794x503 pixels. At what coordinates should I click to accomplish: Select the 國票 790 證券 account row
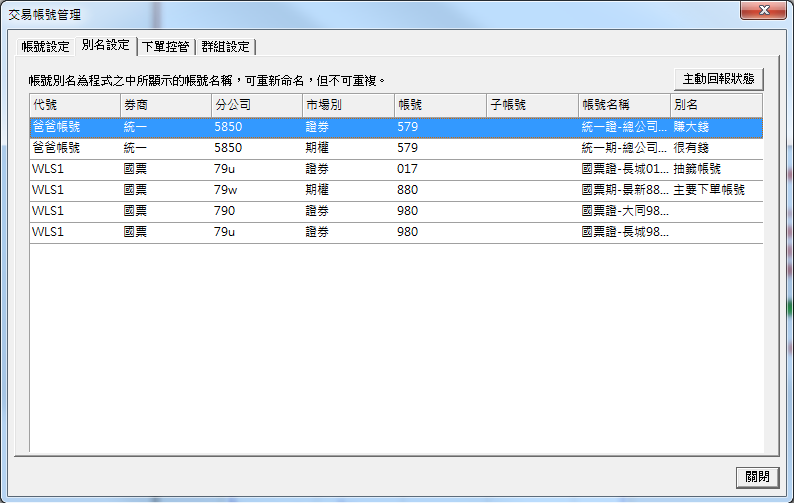coord(400,211)
